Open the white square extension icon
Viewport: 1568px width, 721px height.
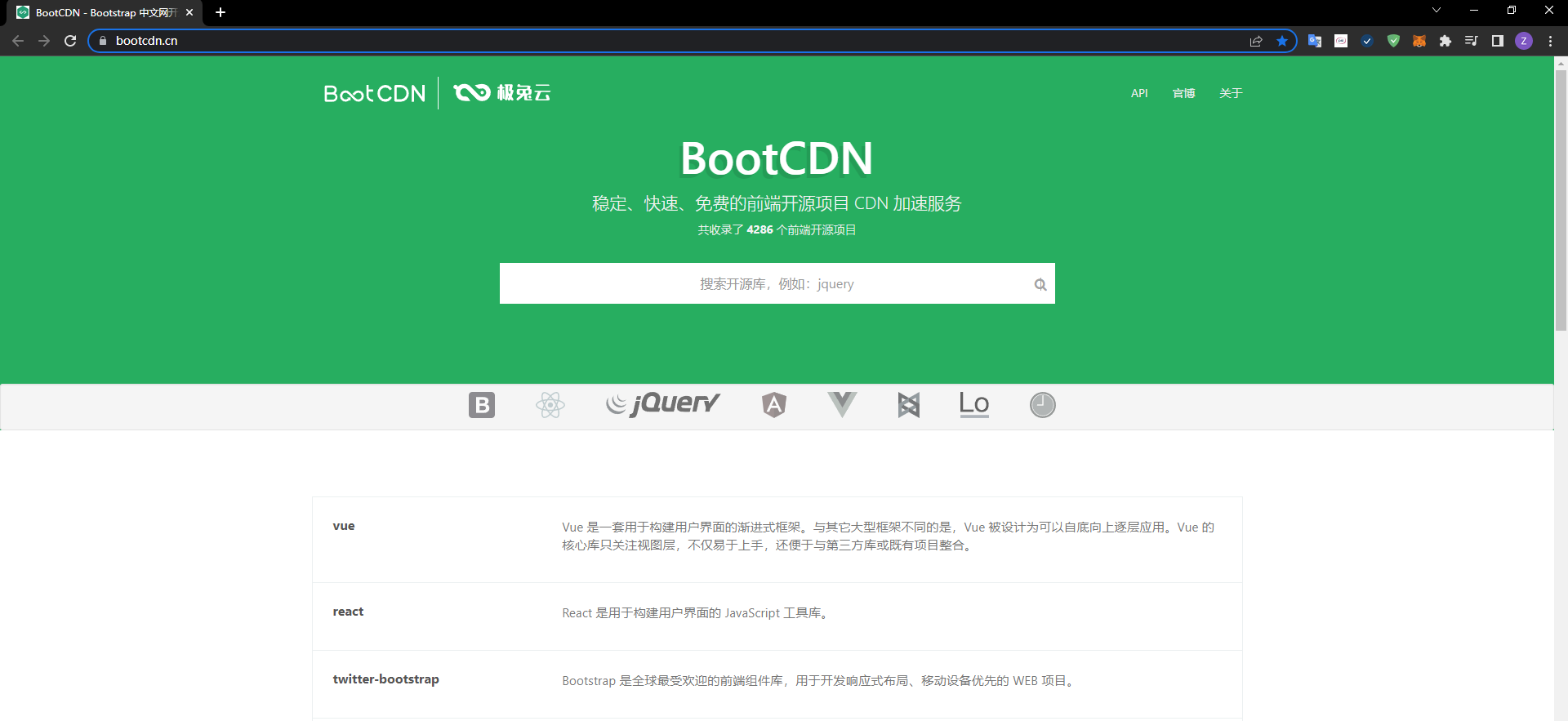click(x=1341, y=41)
